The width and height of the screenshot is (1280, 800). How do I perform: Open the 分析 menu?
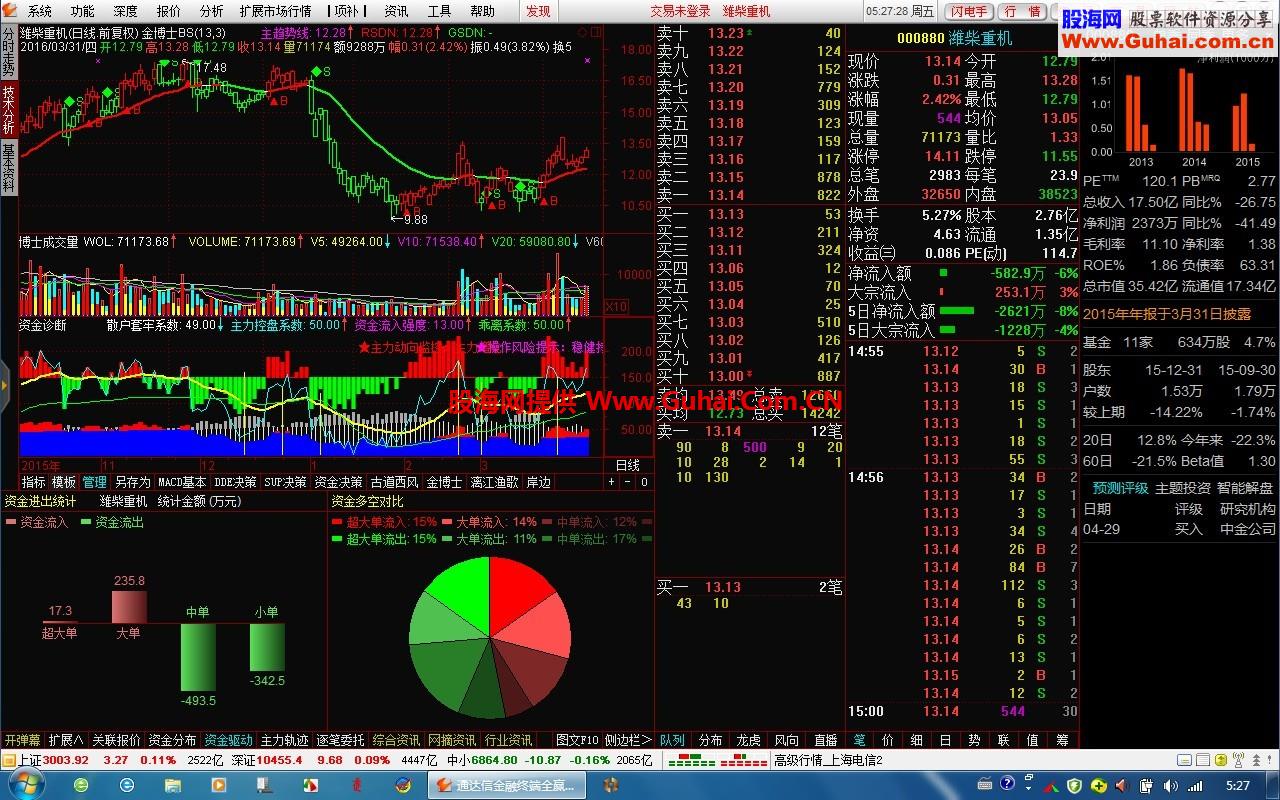coord(211,11)
